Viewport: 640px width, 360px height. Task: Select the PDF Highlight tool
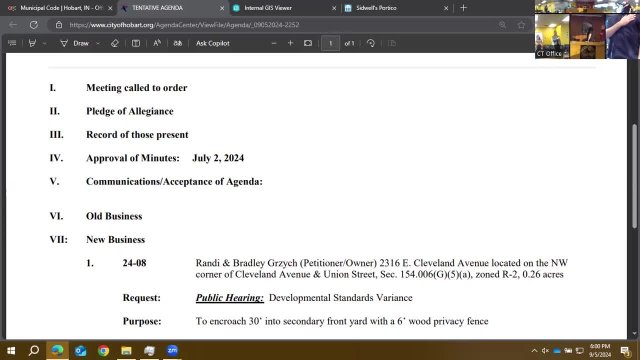[32, 43]
